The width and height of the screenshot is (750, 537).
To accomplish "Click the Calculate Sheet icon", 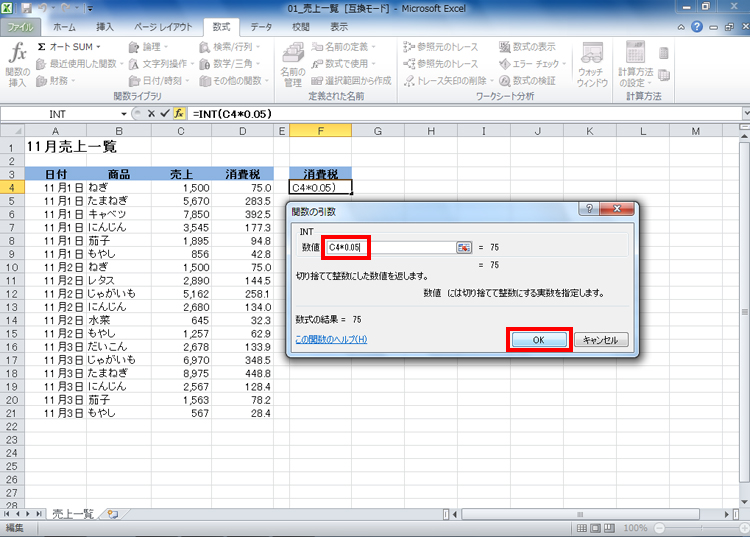I will pyautogui.click(x=663, y=75).
